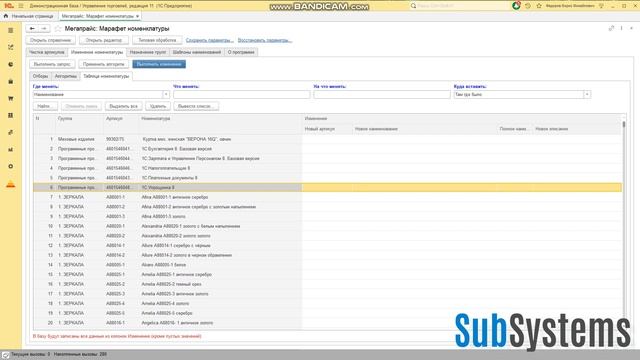640x360 pixels.
Task: Open the orange triangle section in sidebar
Action: coord(11,184)
